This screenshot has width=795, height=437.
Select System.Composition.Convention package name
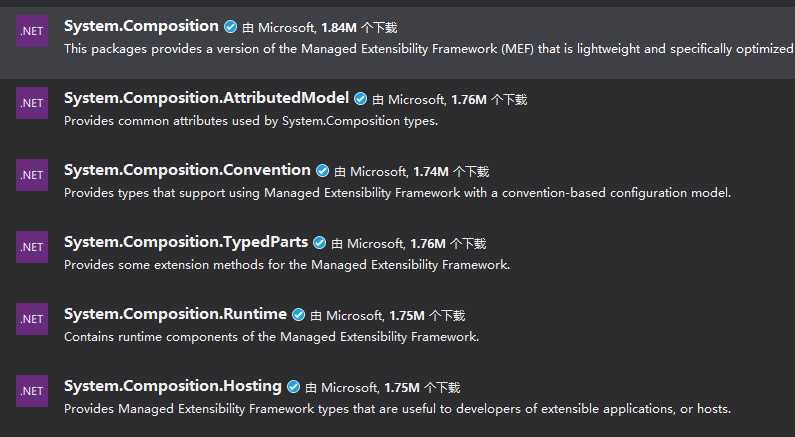click(187, 170)
